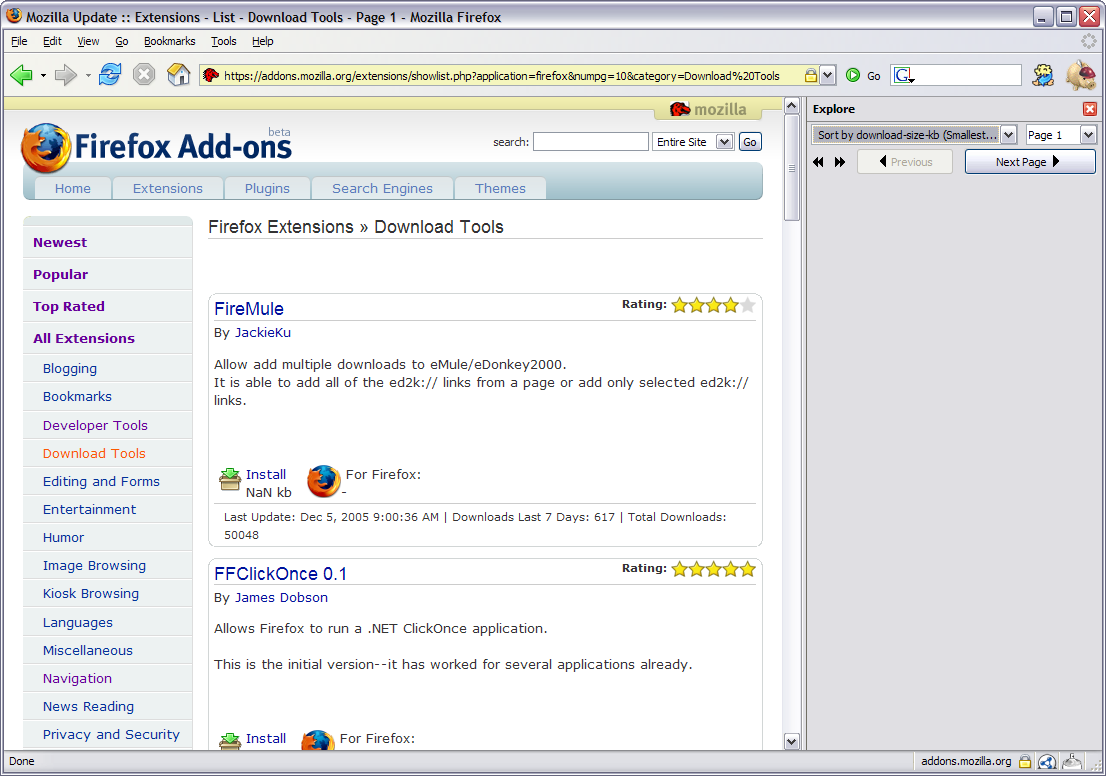This screenshot has height=776, width=1106.
Task: Click the Stop loading icon
Action: [x=144, y=75]
